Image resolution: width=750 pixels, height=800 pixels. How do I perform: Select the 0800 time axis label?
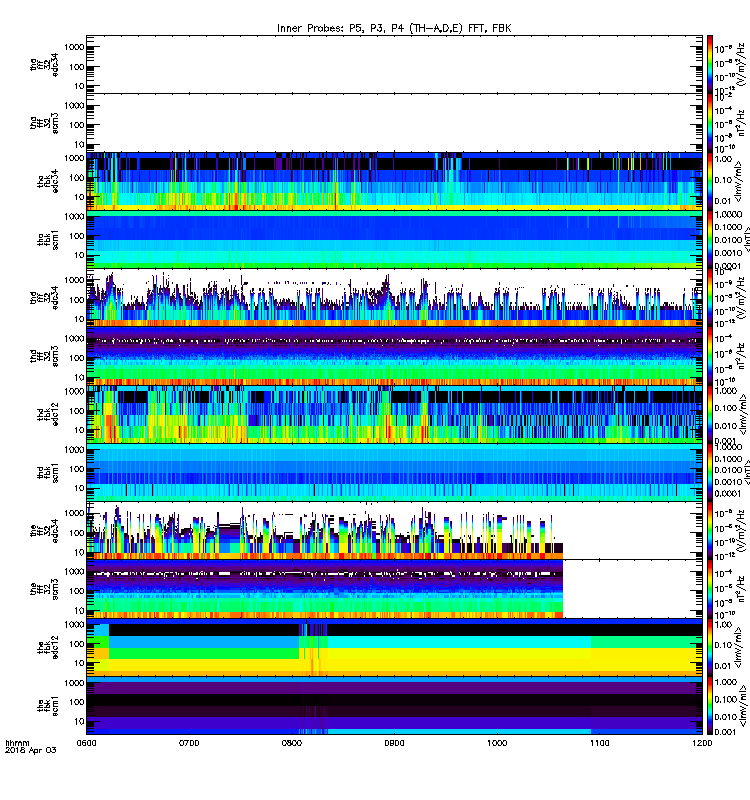point(292,743)
